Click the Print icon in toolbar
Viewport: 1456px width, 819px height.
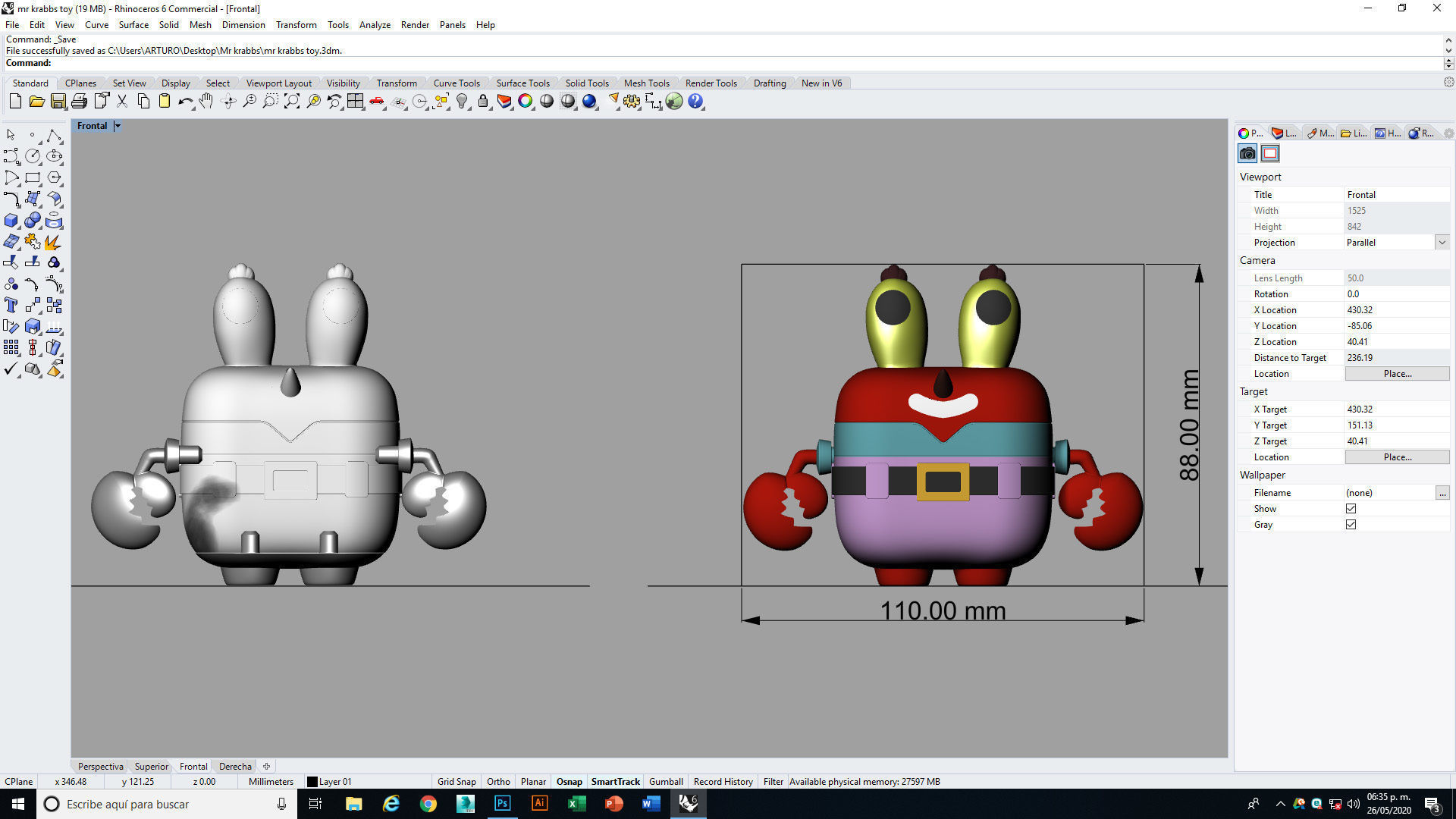[79, 101]
